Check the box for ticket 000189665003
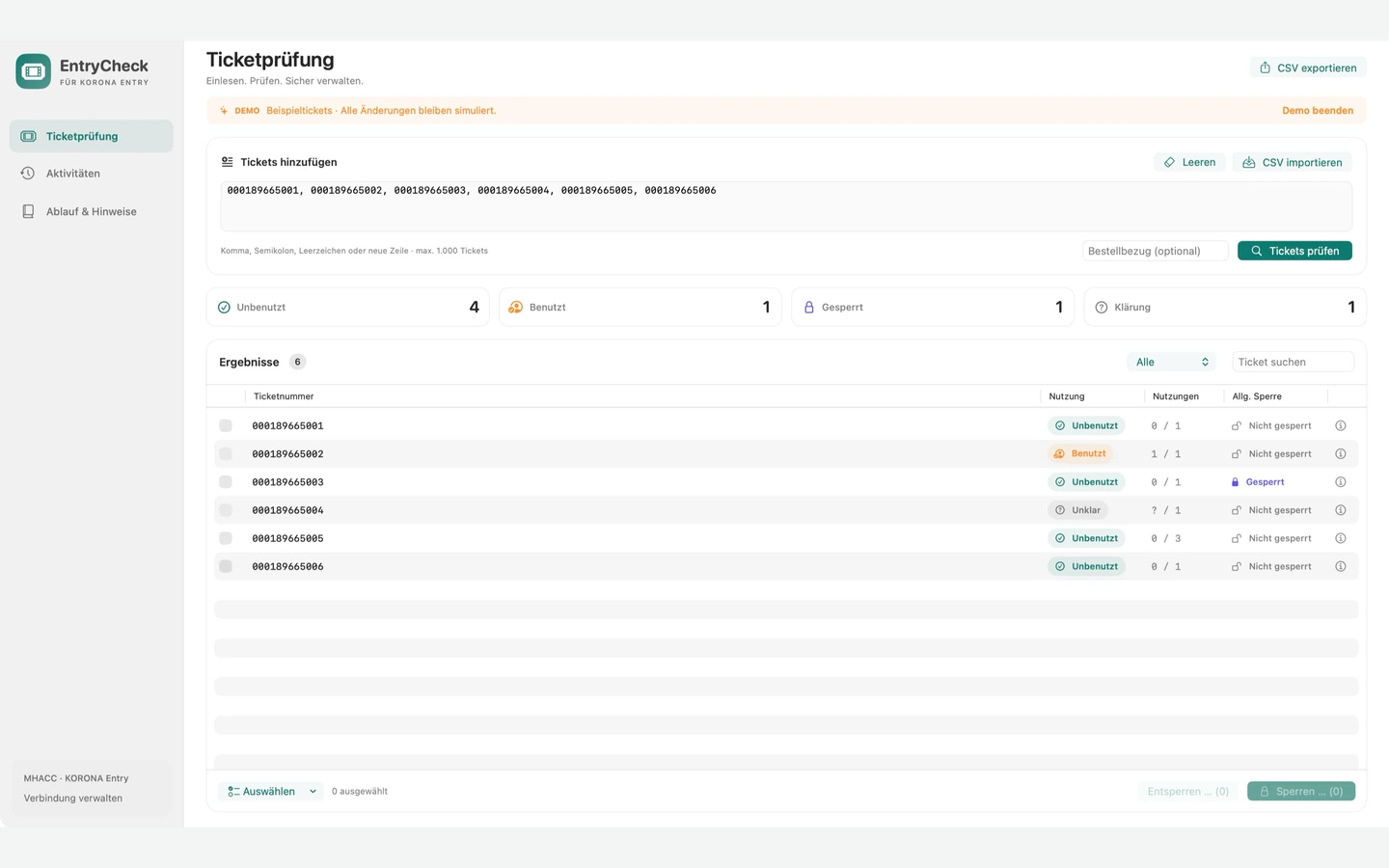 click(226, 482)
